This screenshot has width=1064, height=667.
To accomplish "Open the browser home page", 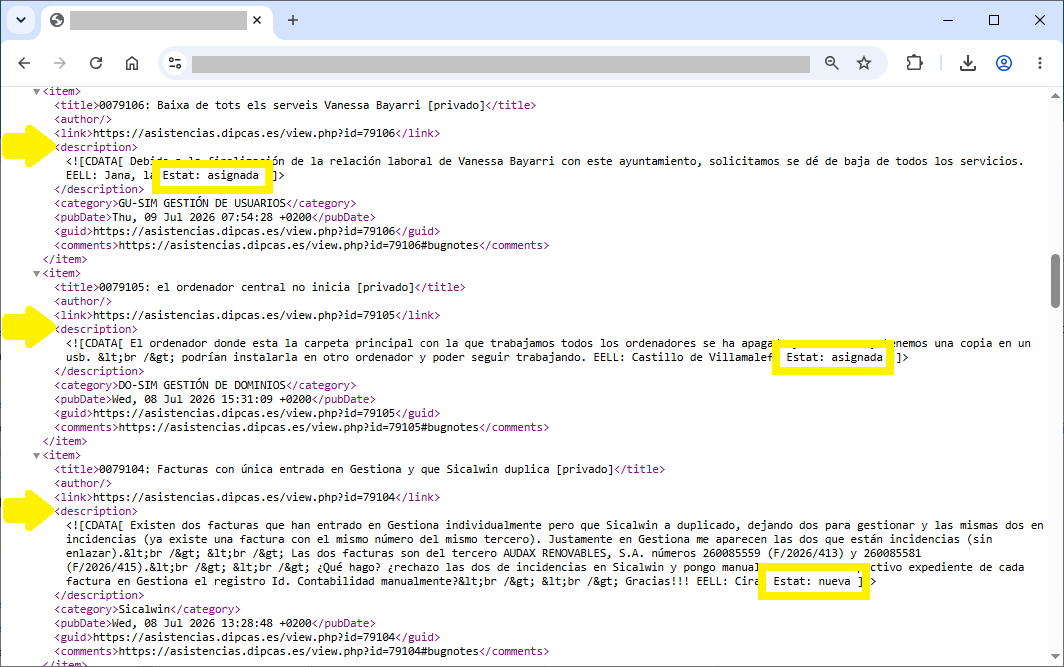I will 132,63.
